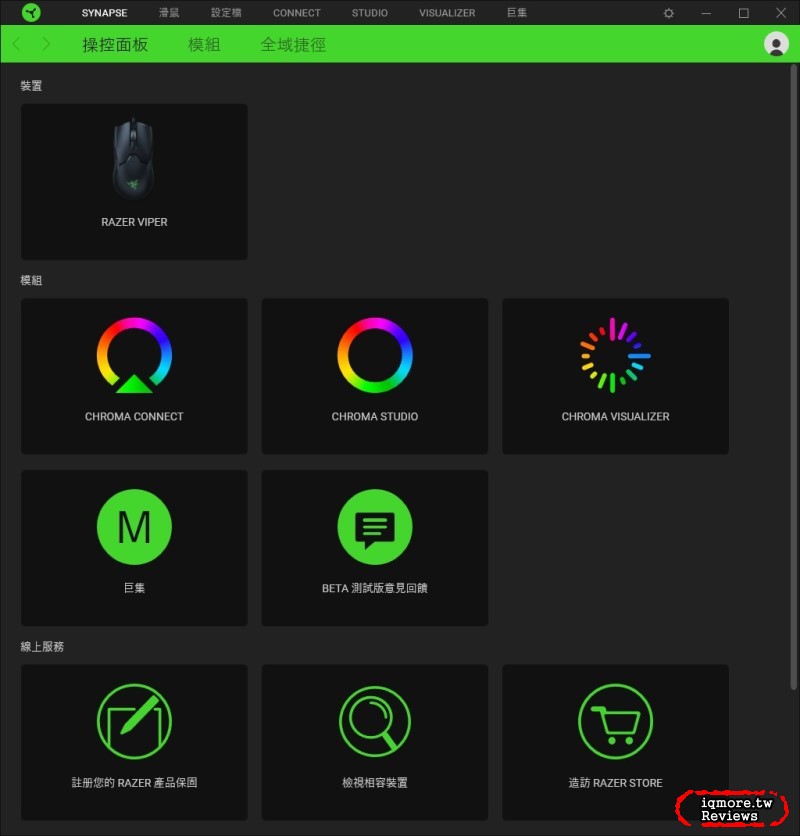Open the BETA 測試版意見回饋 module
Viewport: 800px width, 836px height.
[x=374, y=547]
